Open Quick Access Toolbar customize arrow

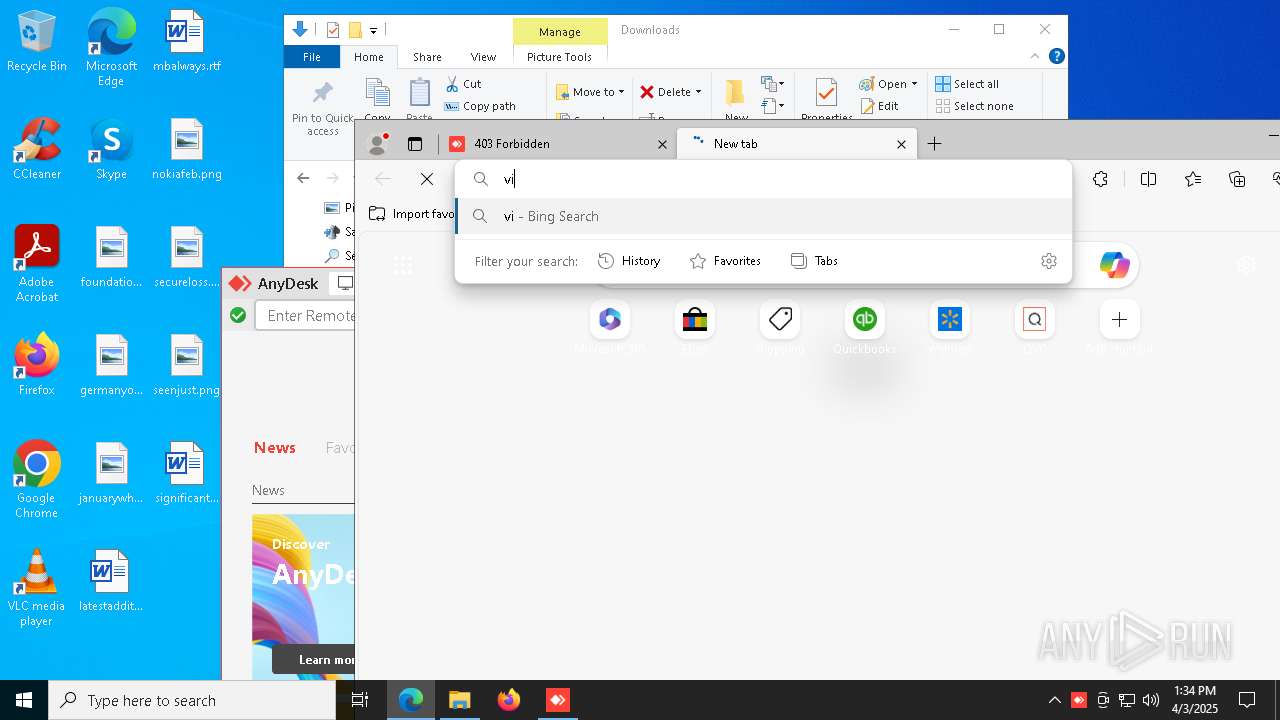[373, 30]
